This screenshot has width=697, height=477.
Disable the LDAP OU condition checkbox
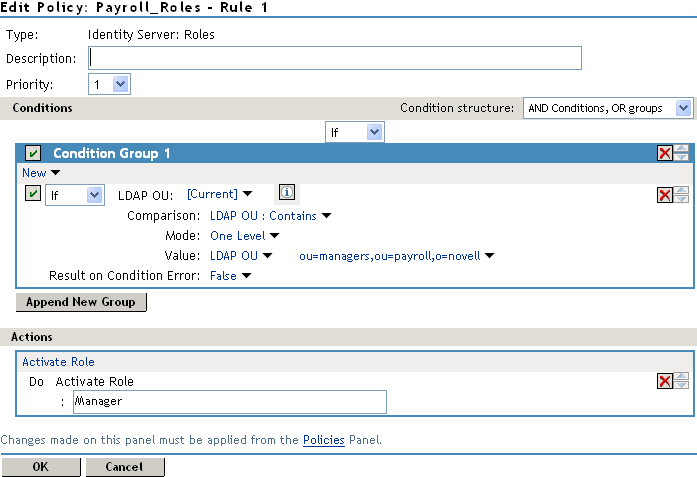(x=33, y=194)
